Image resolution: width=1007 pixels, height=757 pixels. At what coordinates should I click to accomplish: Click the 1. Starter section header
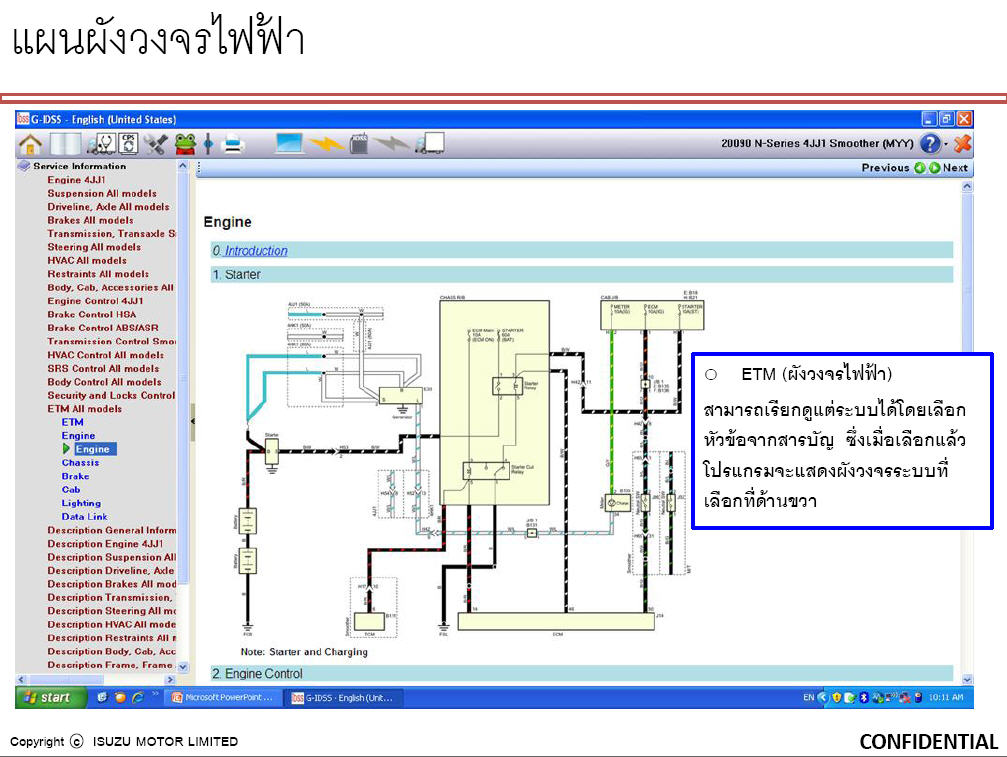click(x=581, y=275)
